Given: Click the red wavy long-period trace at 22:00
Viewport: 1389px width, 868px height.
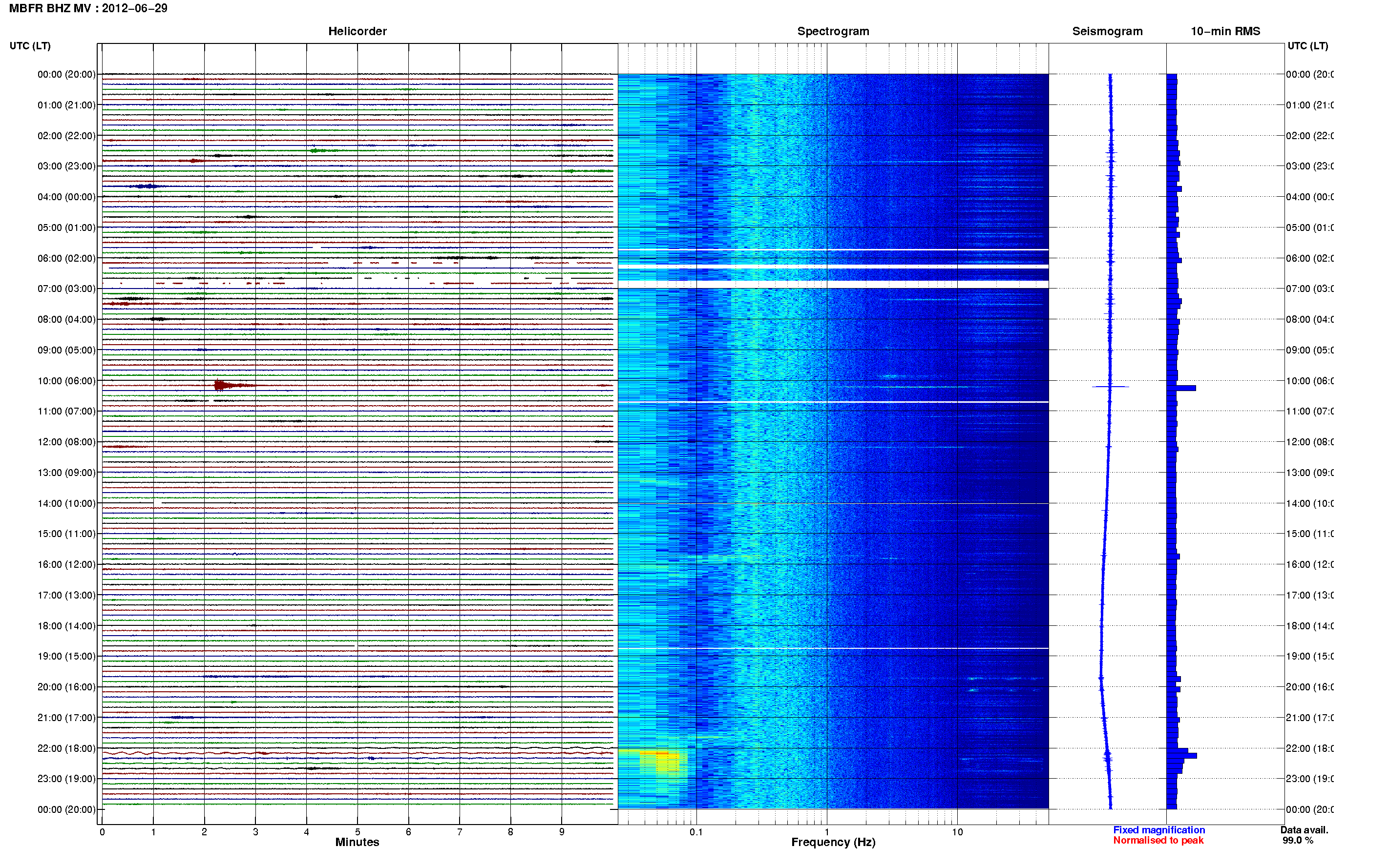Looking at the screenshot, I should point(357,753).
